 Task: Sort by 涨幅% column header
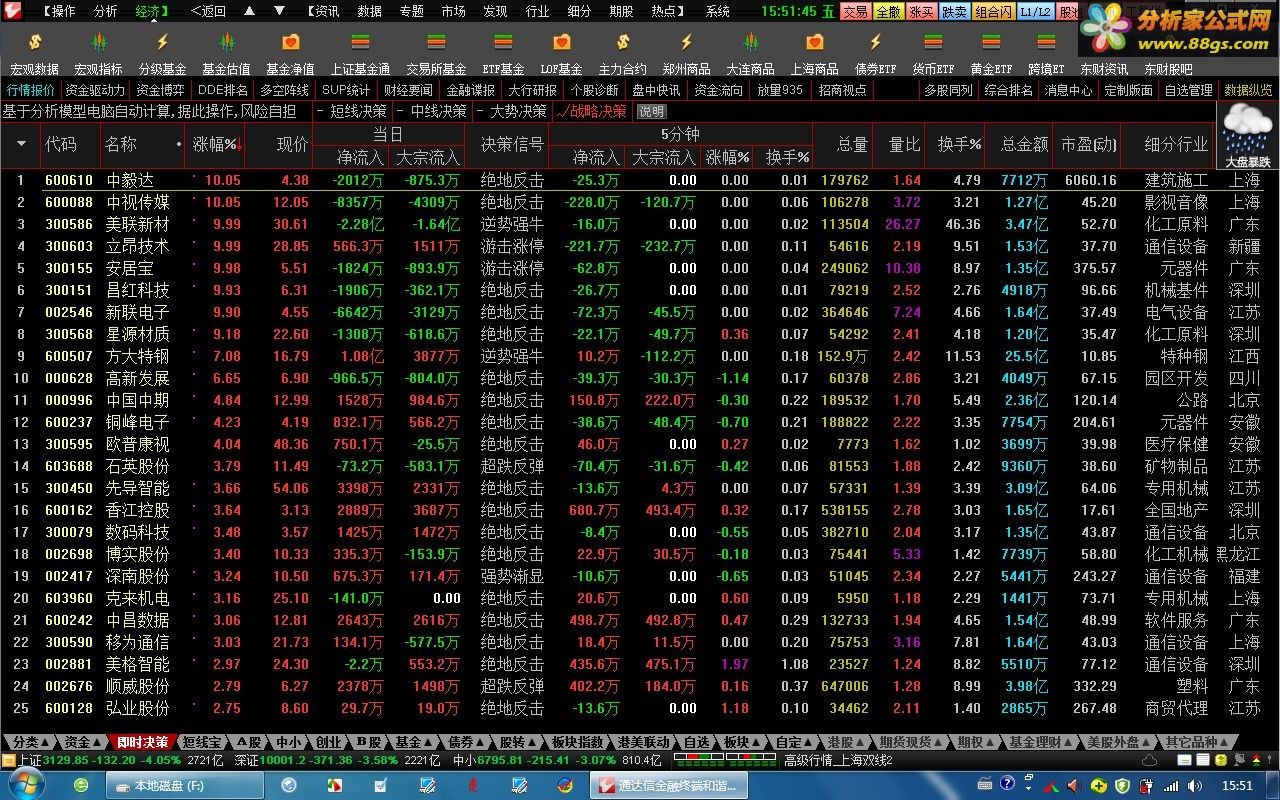tap(216, 144)
